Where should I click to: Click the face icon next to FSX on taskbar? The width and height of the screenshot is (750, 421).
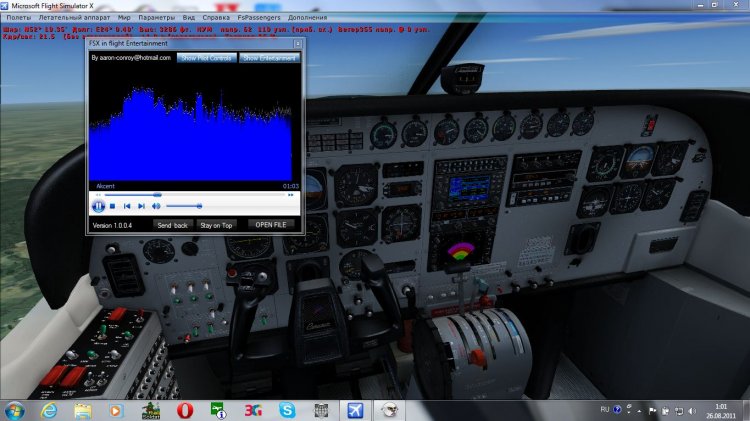(x=389, y=410)
